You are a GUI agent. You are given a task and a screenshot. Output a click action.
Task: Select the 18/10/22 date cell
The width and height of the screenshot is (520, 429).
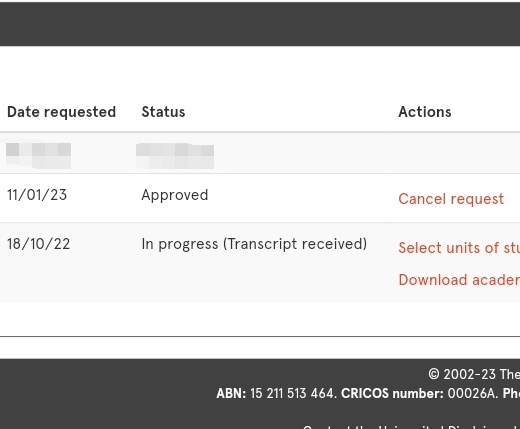39,244
